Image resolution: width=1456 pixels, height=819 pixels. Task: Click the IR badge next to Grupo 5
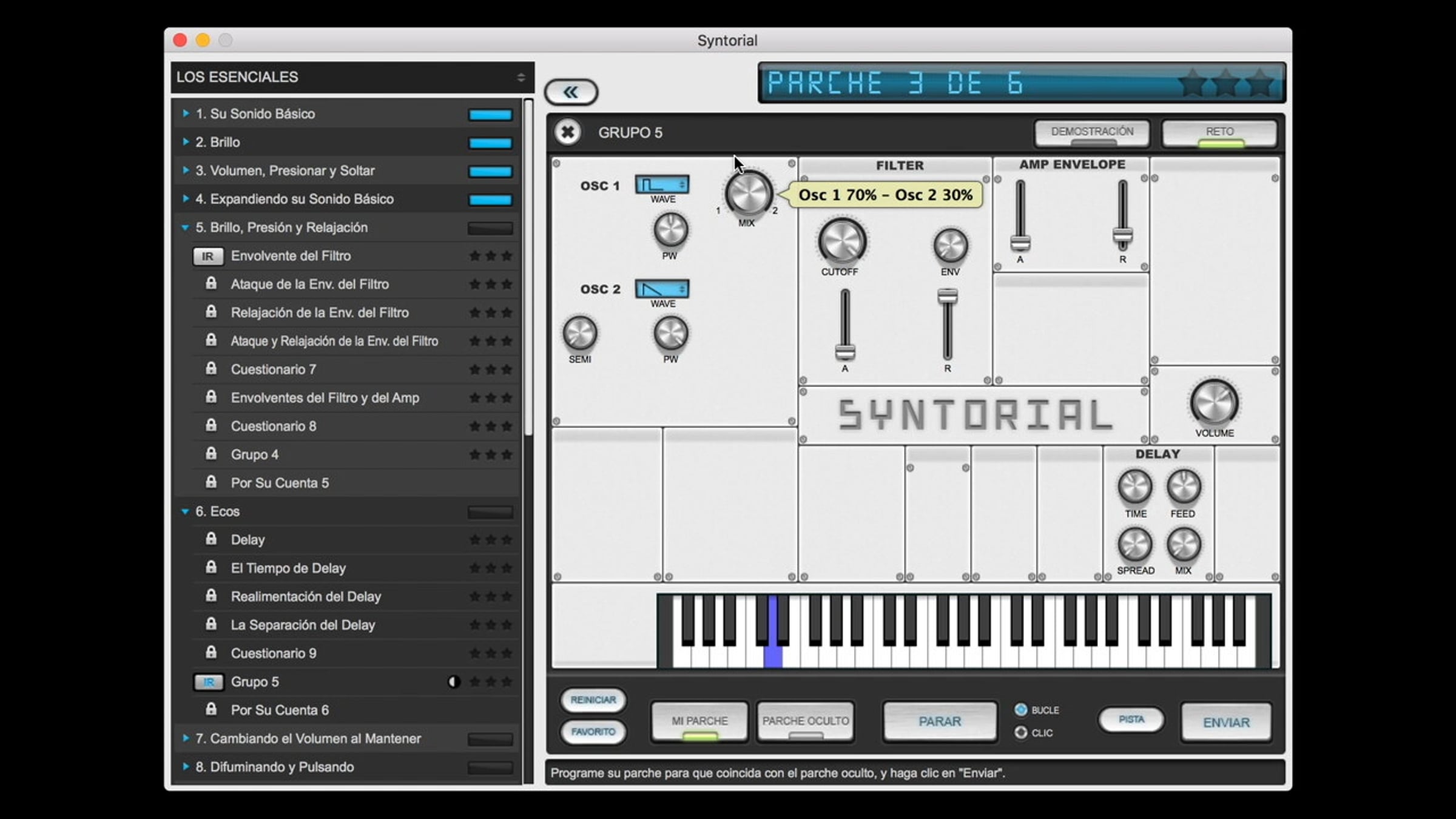[208, 682]
